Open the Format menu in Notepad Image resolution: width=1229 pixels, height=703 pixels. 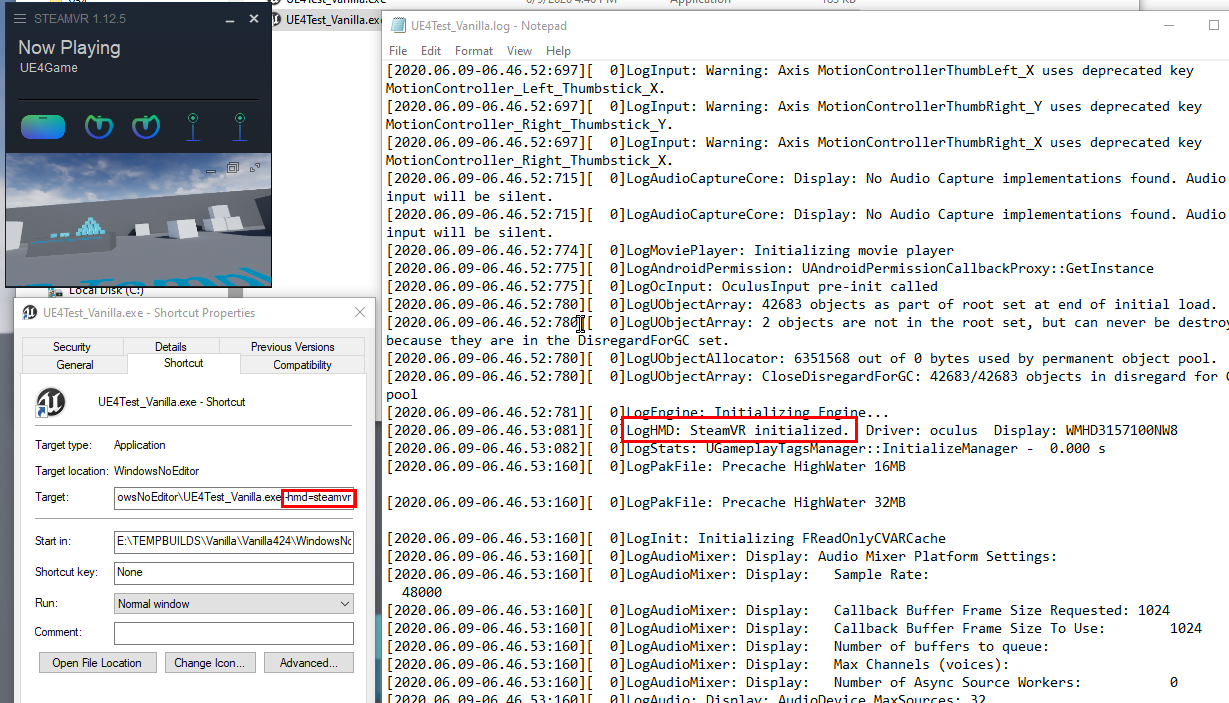pyautogui.click(x=473, y=50)
